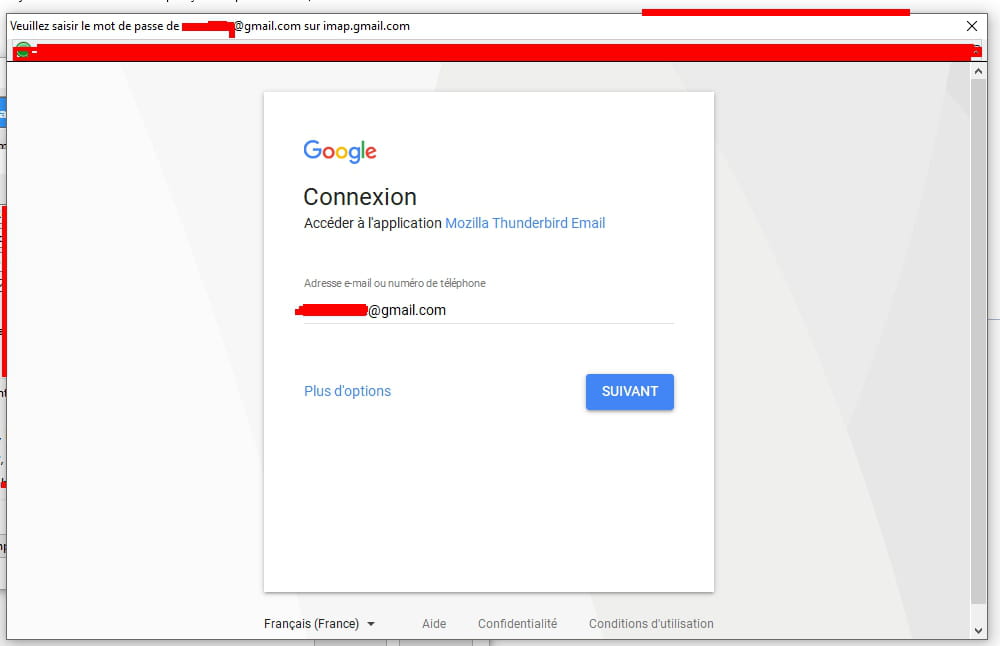Screen dimensions: 1000x646
Task: Open the Aide link in footer
Action: [x=434, y=624]
